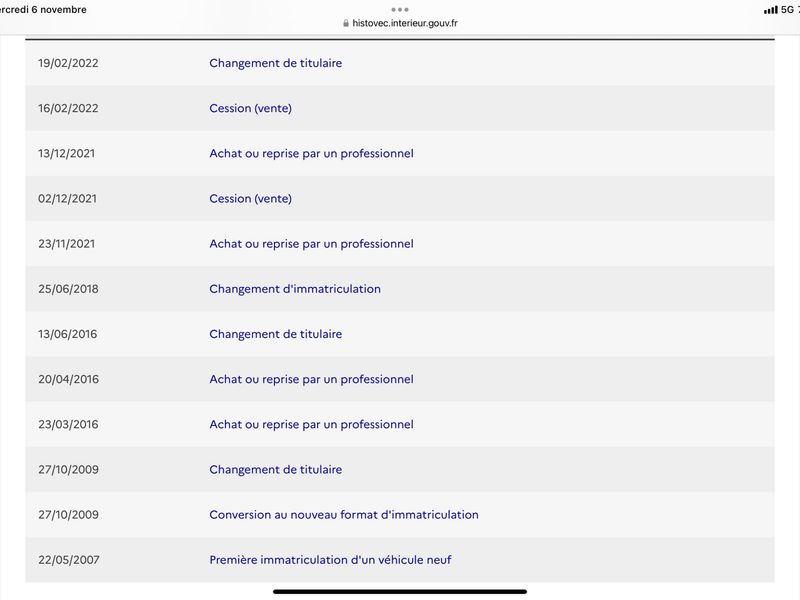Tap the mercredi 6 novembre status bar date
This screenshot has width=800, height=600.
pyautogui.click(x=43, y=9)
